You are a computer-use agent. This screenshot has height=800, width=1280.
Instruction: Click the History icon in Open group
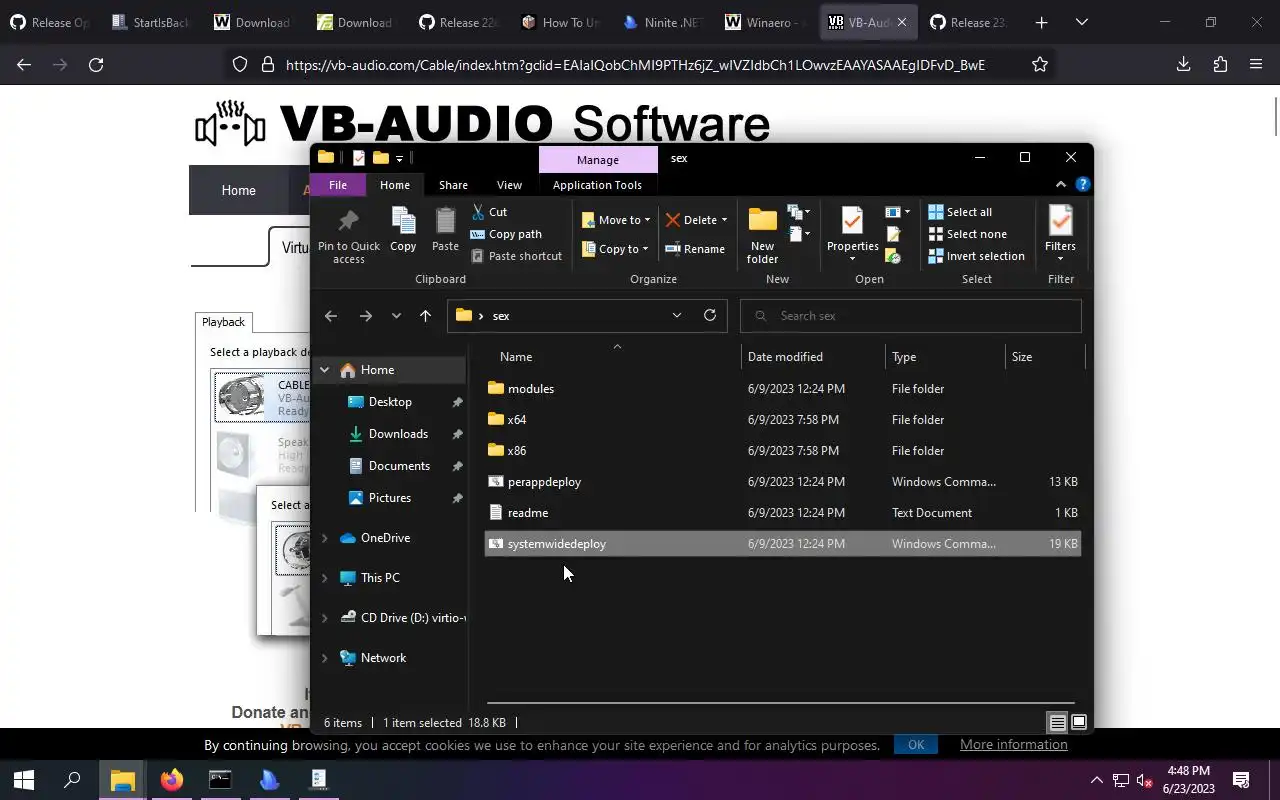(x=894, y=256)
